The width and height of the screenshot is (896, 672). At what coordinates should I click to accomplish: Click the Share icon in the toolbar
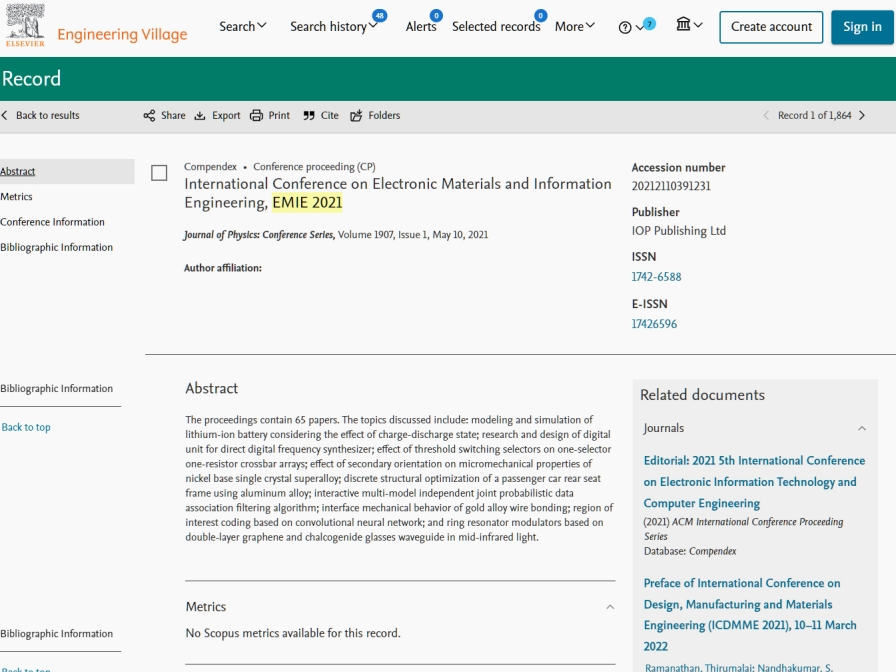point(149,116)
